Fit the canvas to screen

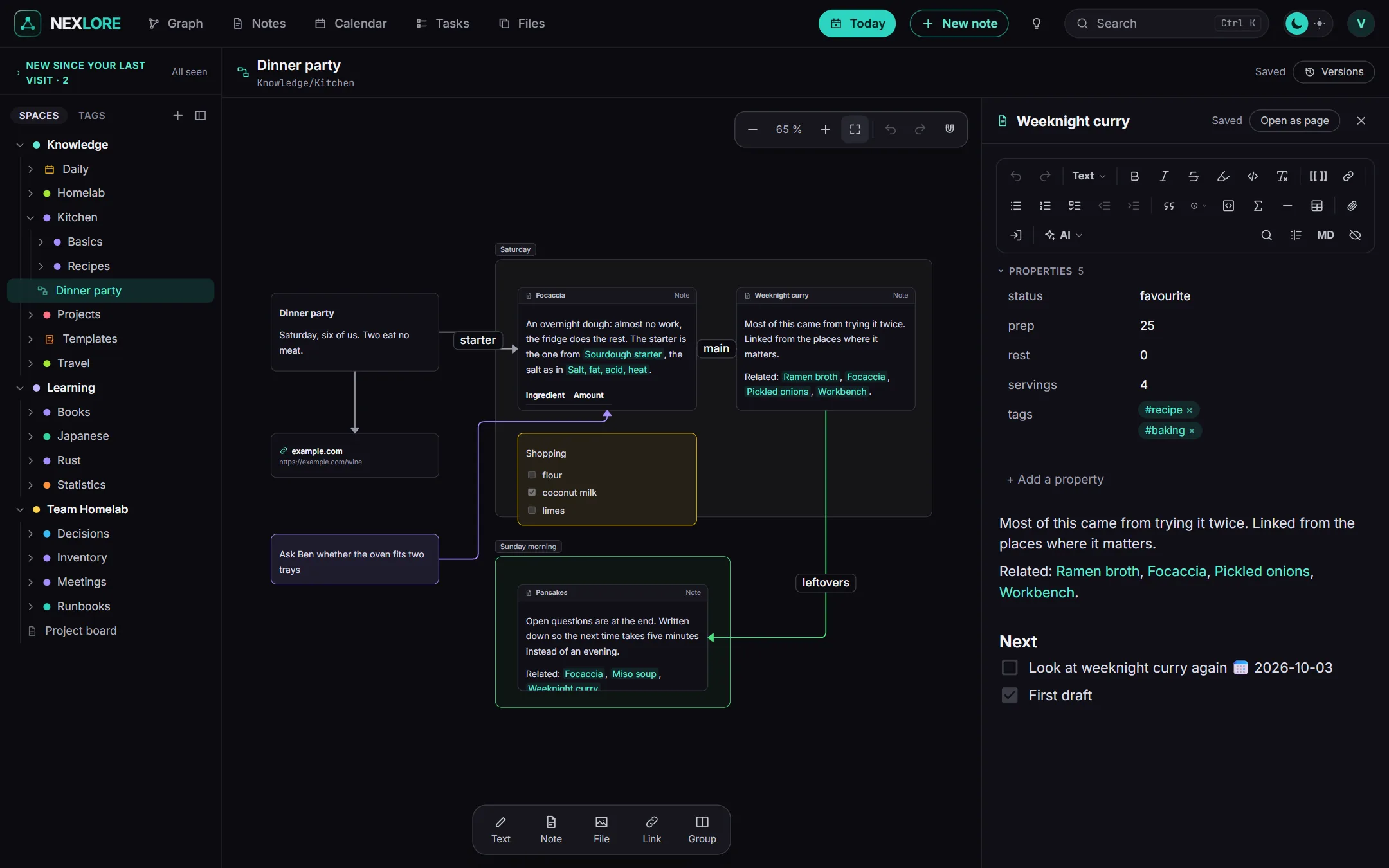[855, 129]
